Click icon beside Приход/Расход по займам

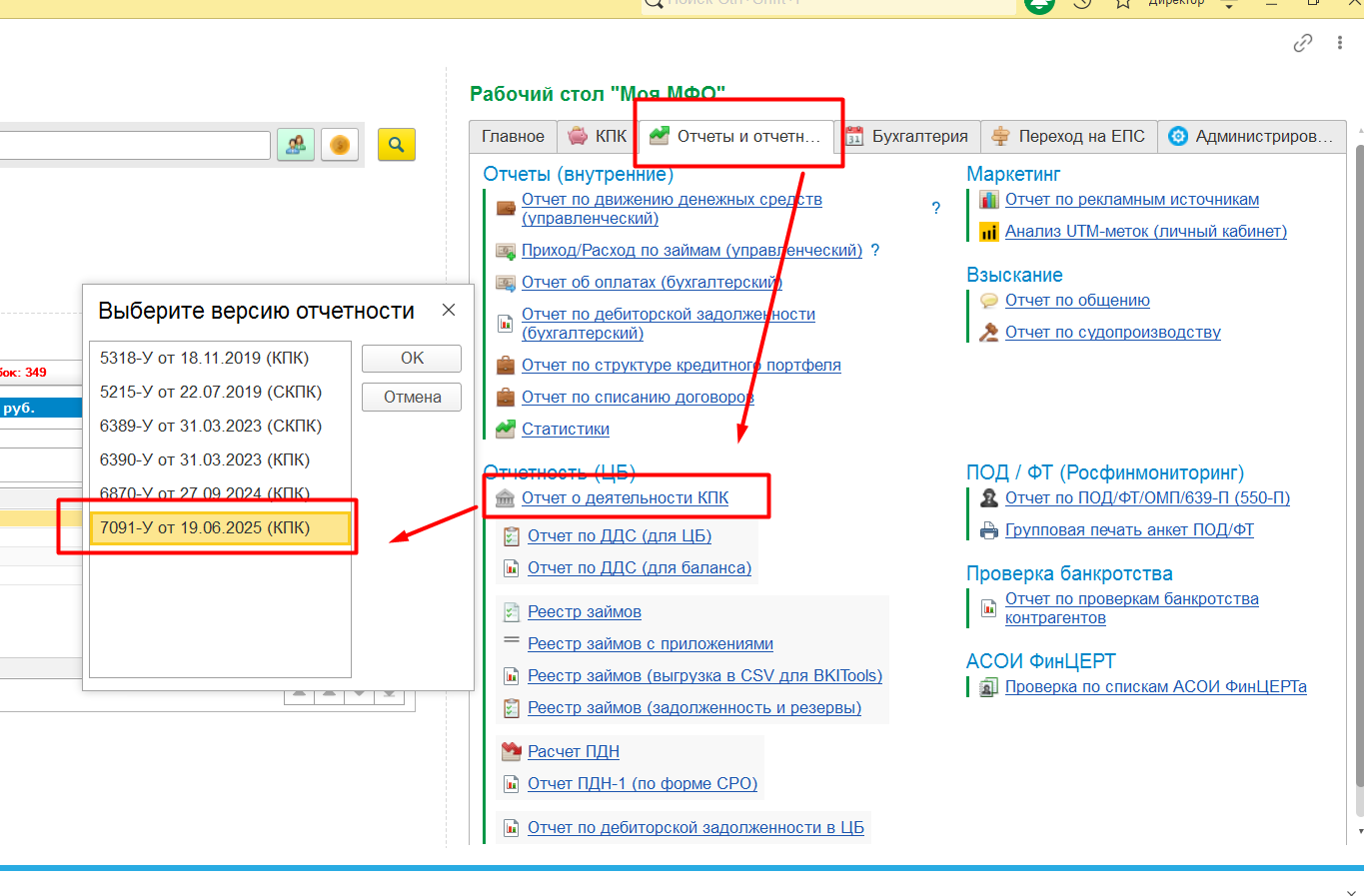click(x=506, y=251)
